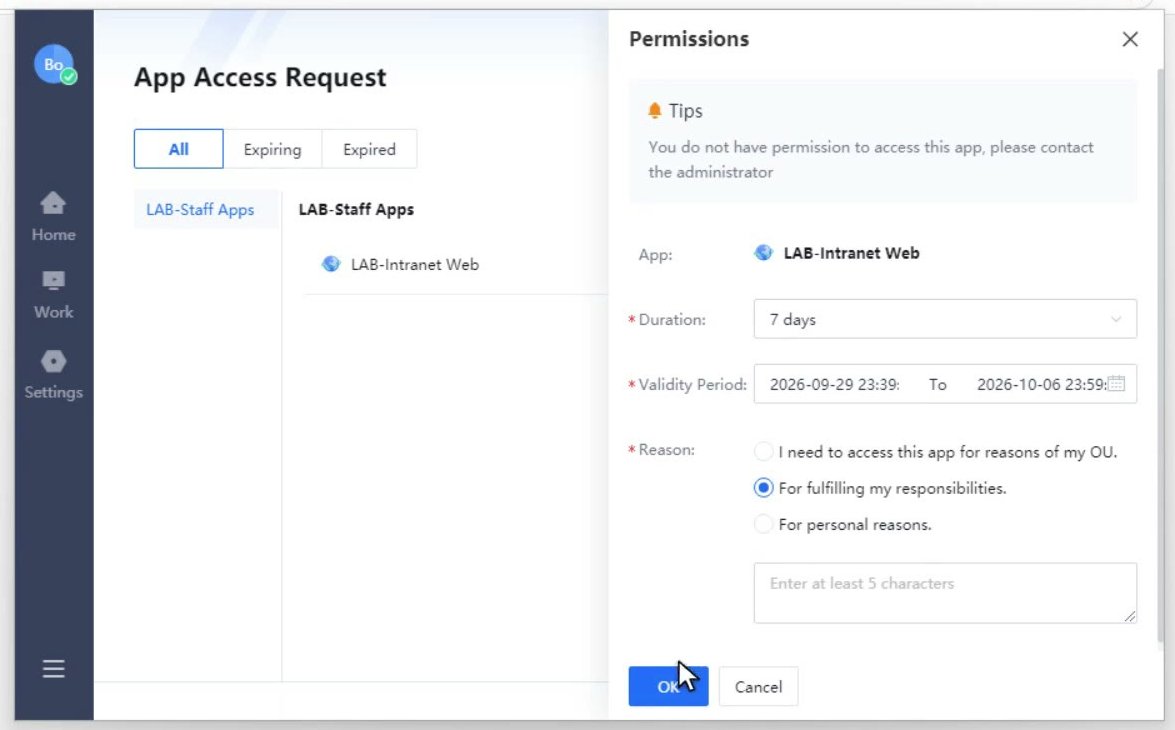Click the 'LAB-Intranet Web' name in Permissions panel
Viewport: 1175px width, 730px height.
(x=851, y=253)
